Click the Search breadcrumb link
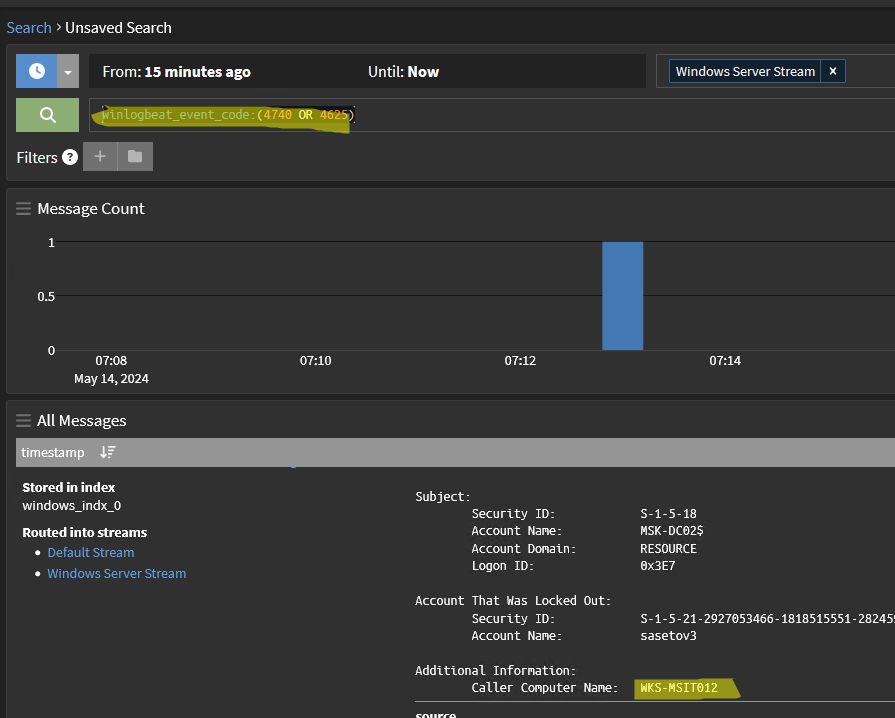The height and width of the screenshot is (718, 895). pyautogui.click(x=29, y=27)
